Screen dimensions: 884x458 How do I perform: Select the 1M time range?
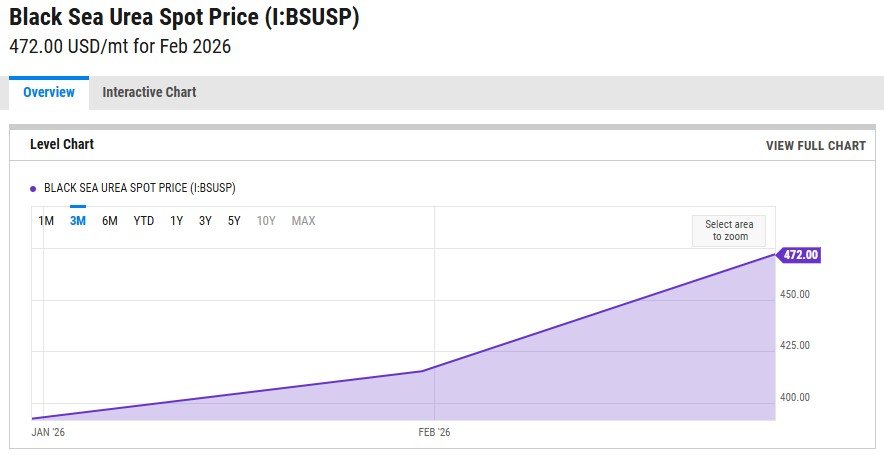coord(46,221)
